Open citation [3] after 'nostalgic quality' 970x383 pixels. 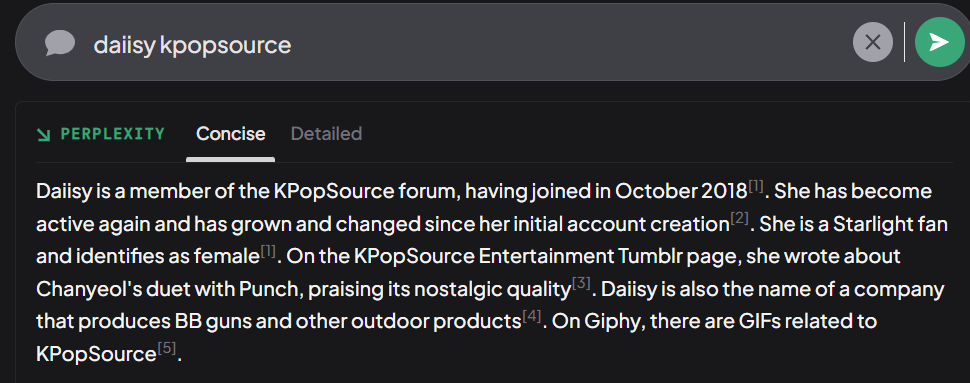(x=582, y=284)
